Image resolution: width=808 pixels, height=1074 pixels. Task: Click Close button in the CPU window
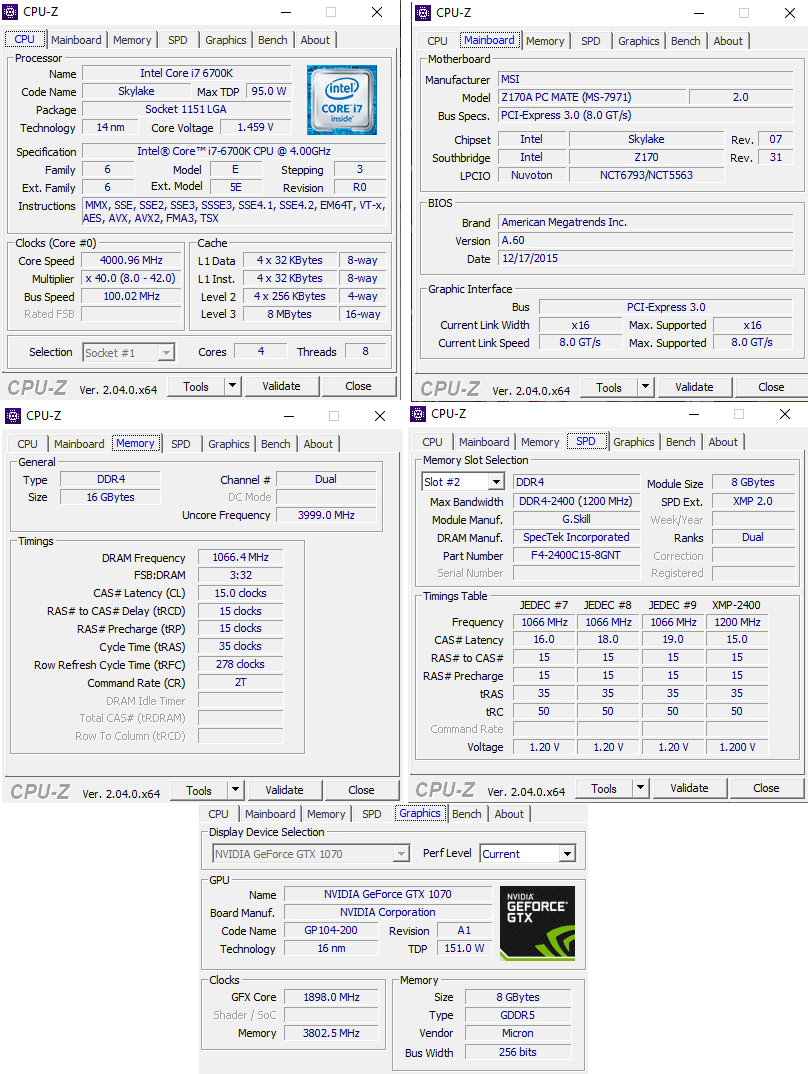[x=358, y=386]
